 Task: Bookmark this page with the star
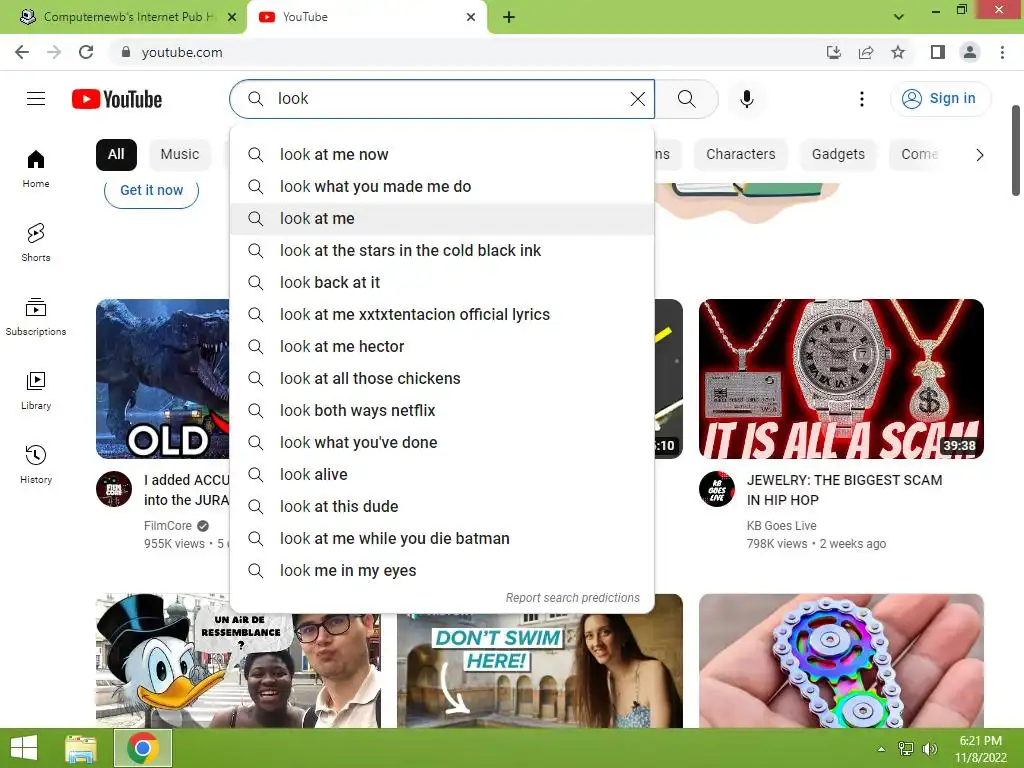(x=898, y=52)
